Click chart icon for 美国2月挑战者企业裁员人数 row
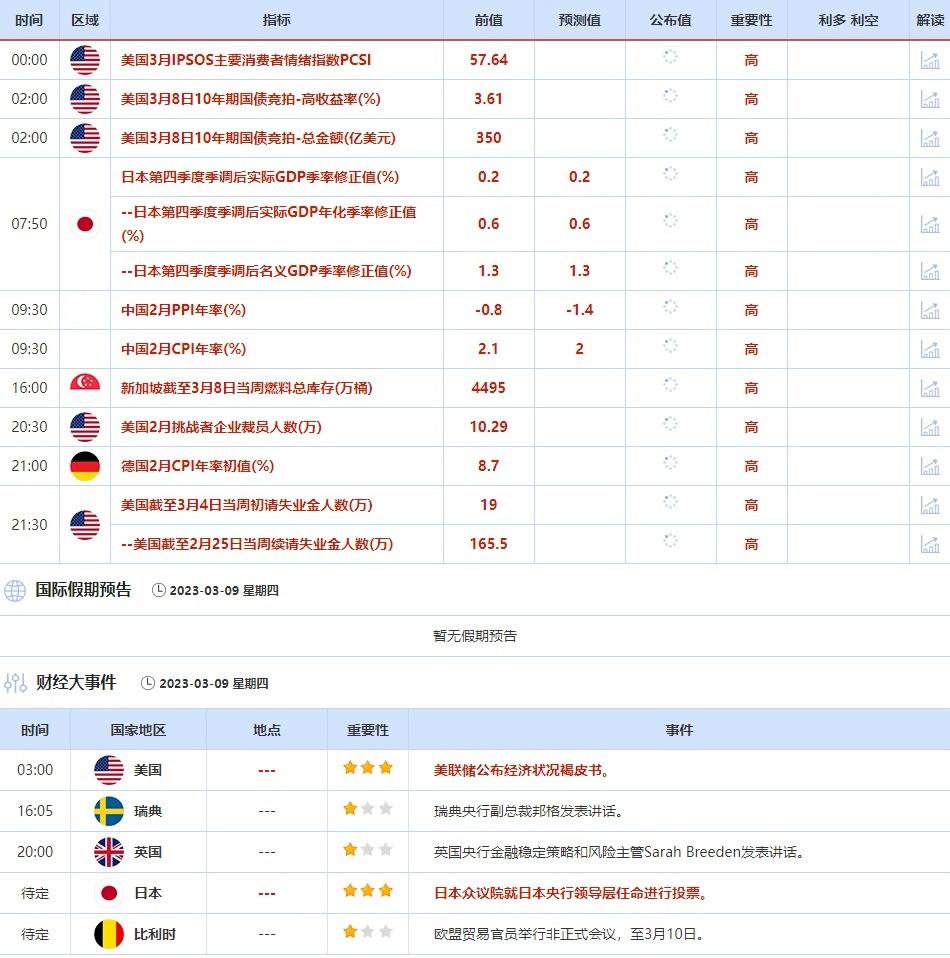The image size is (950, 958). [x=930, y=427]
